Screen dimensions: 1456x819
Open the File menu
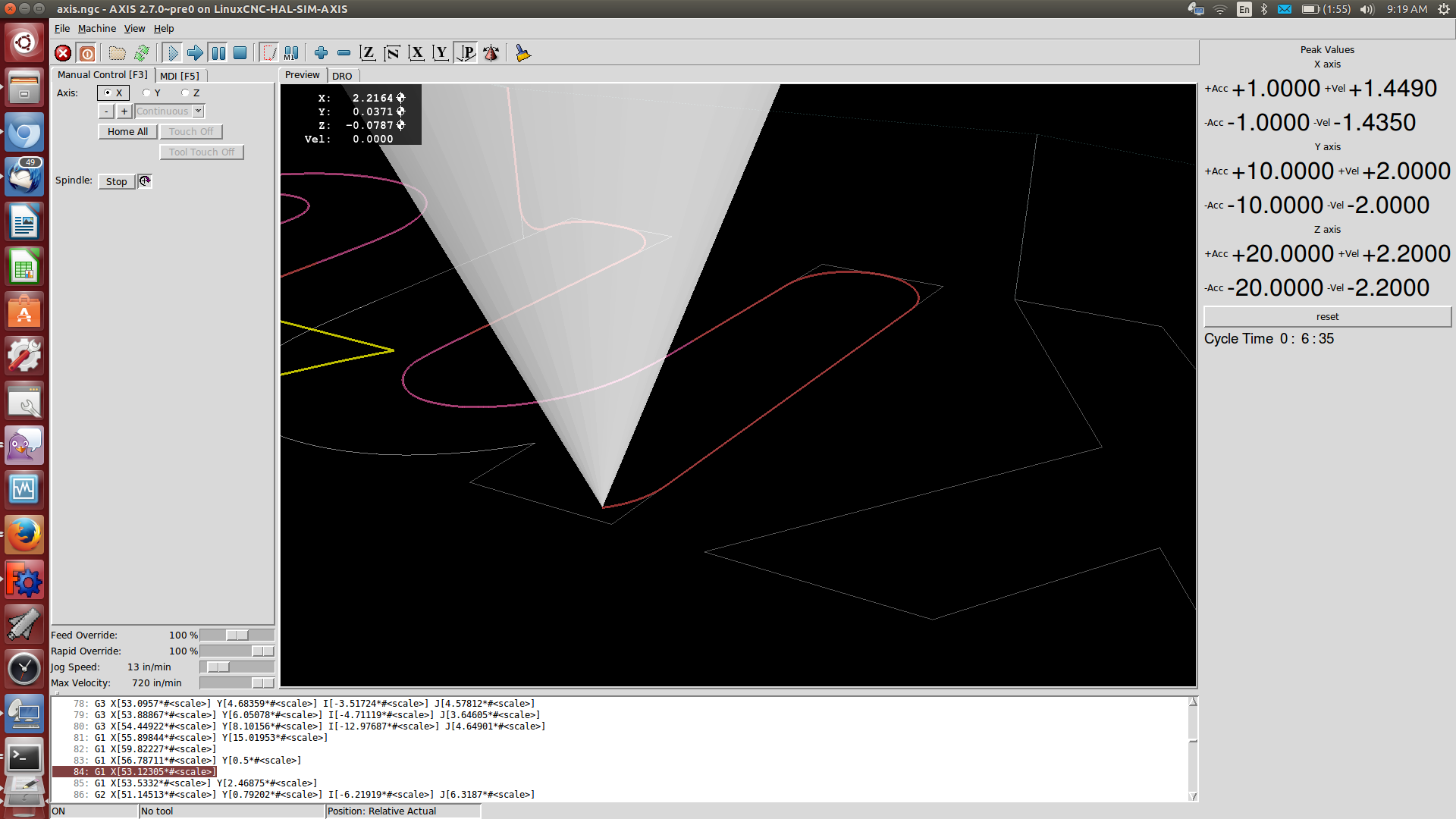pyautogui.click(x=62, y=29)
